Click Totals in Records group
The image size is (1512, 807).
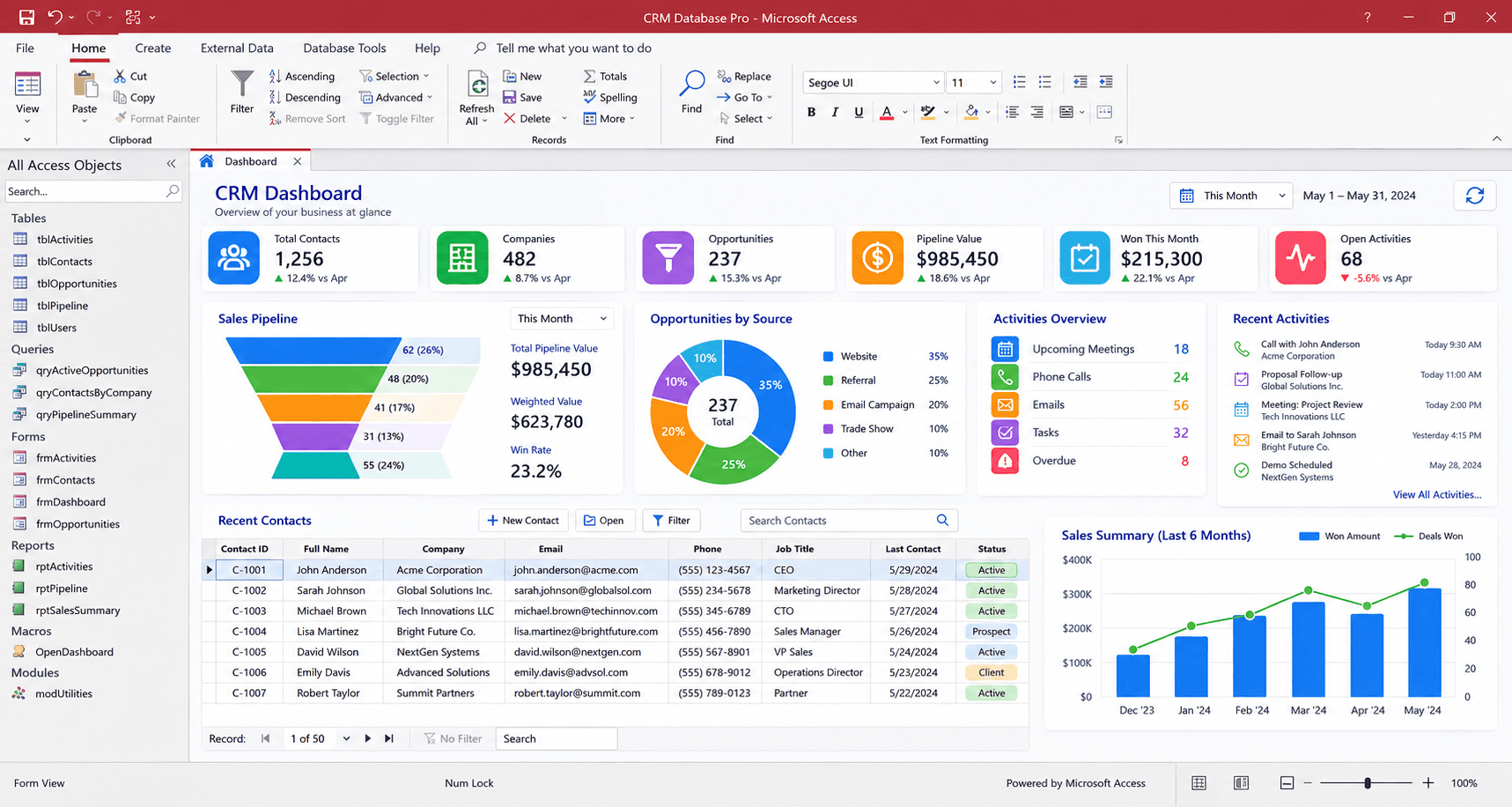point(605,77)
